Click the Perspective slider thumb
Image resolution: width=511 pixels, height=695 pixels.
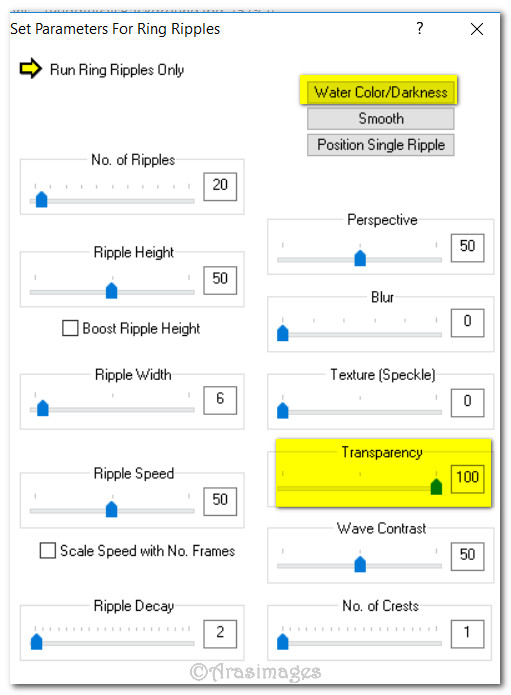360,258
